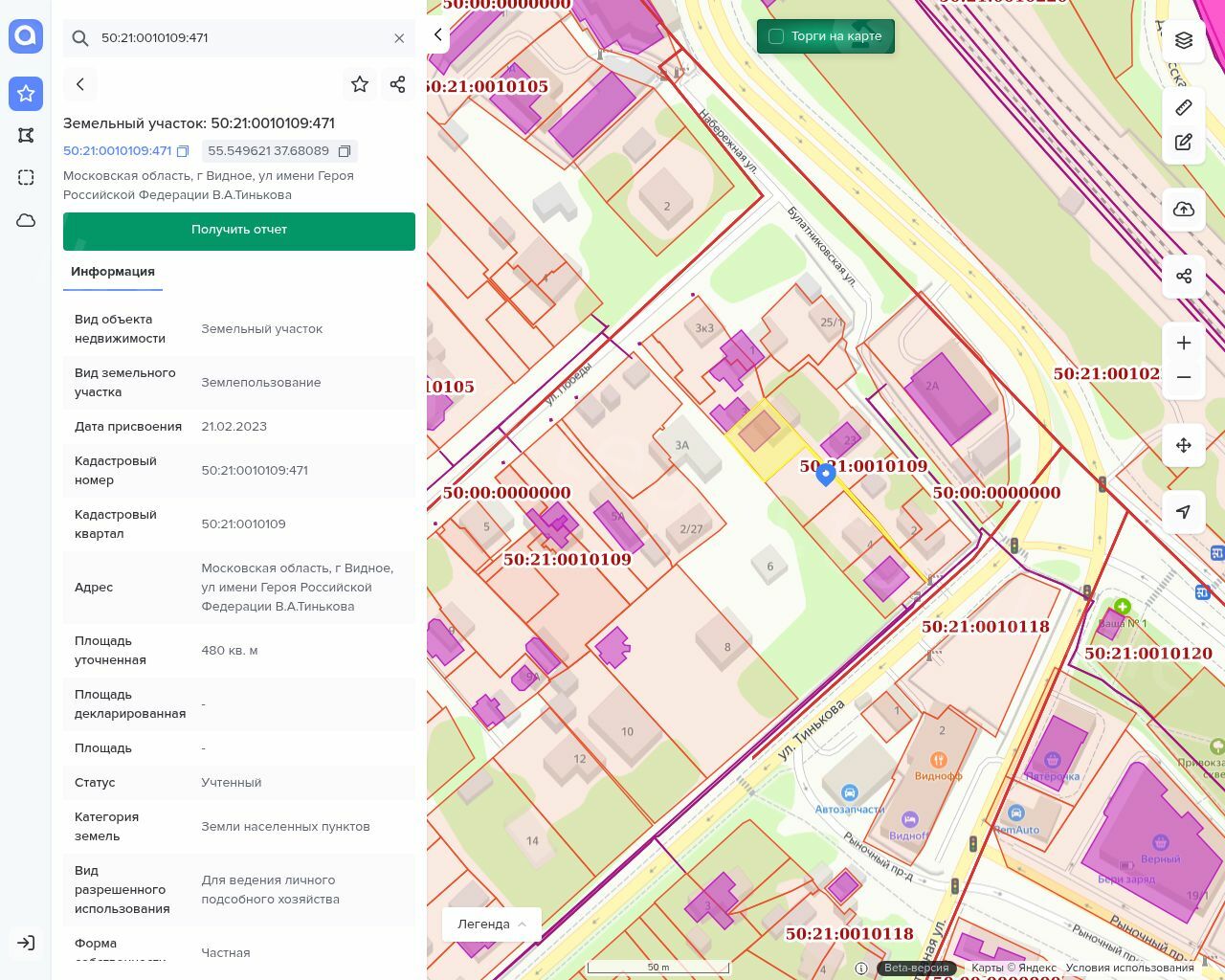
Task: Copy the coordinates 55.549621 37.68089
Action: (345, 151)
